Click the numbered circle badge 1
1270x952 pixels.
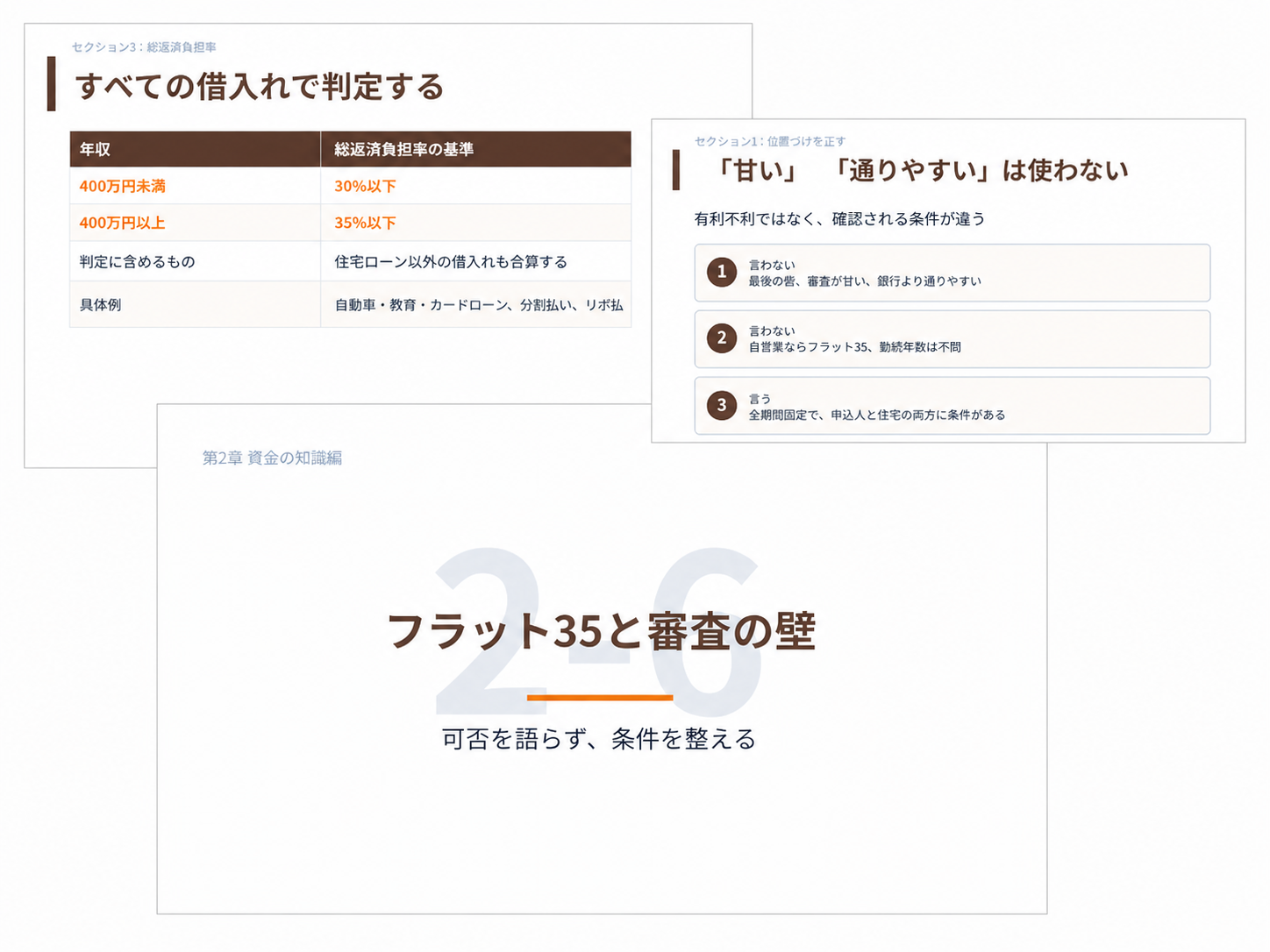[x=722, y=272]
